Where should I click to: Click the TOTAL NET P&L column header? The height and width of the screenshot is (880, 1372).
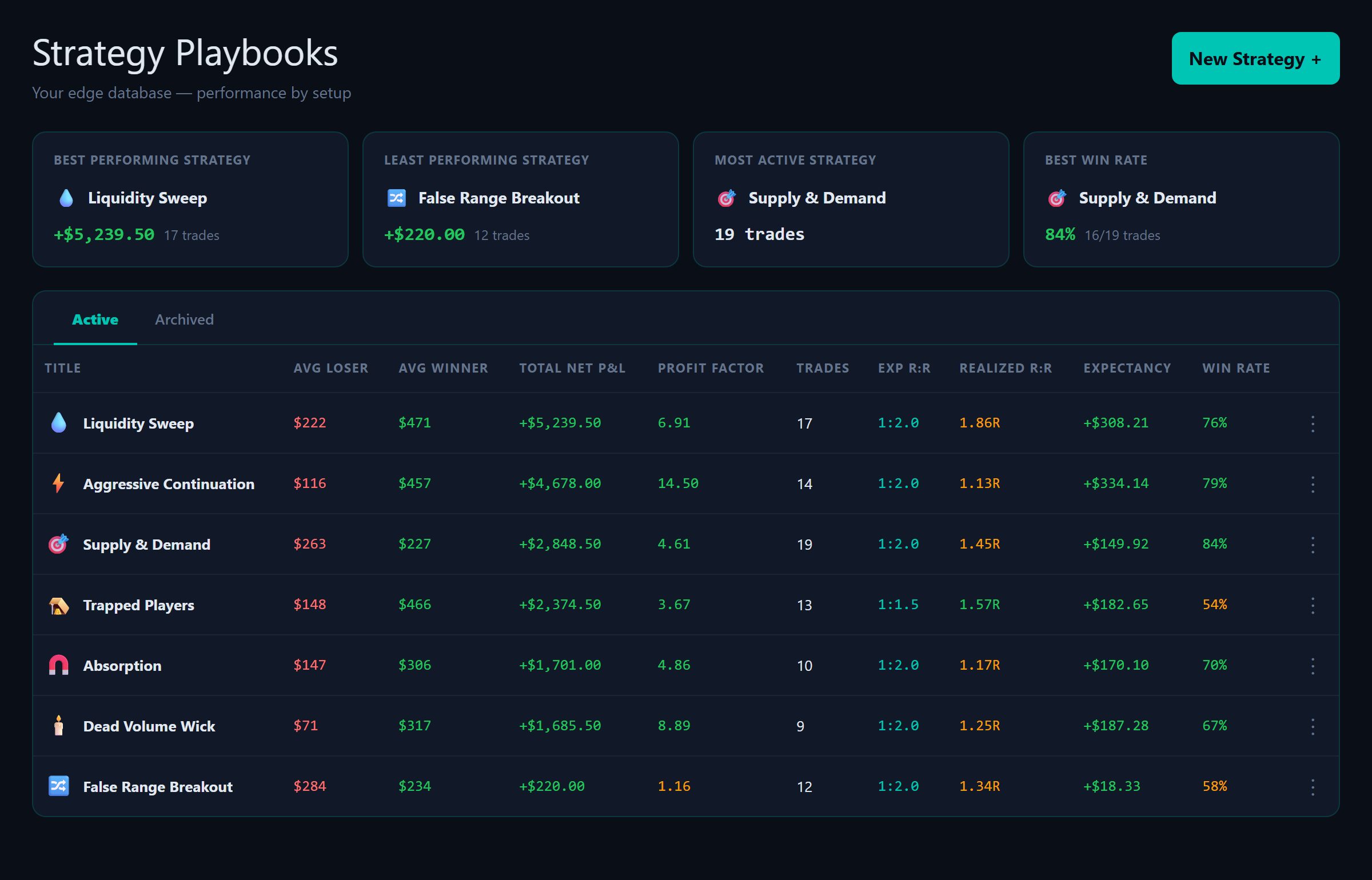pos(572,368)
